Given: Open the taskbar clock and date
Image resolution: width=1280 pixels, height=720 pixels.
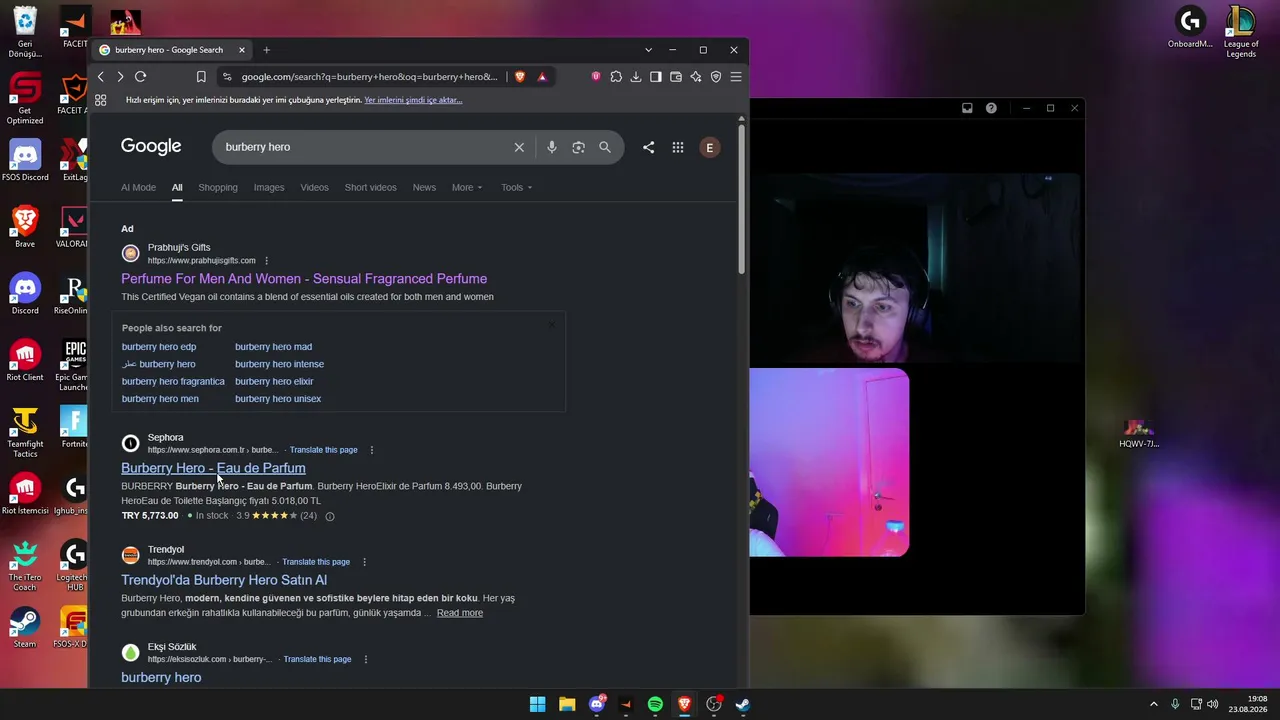Looking at the screenshot, I should point(1249,704).
